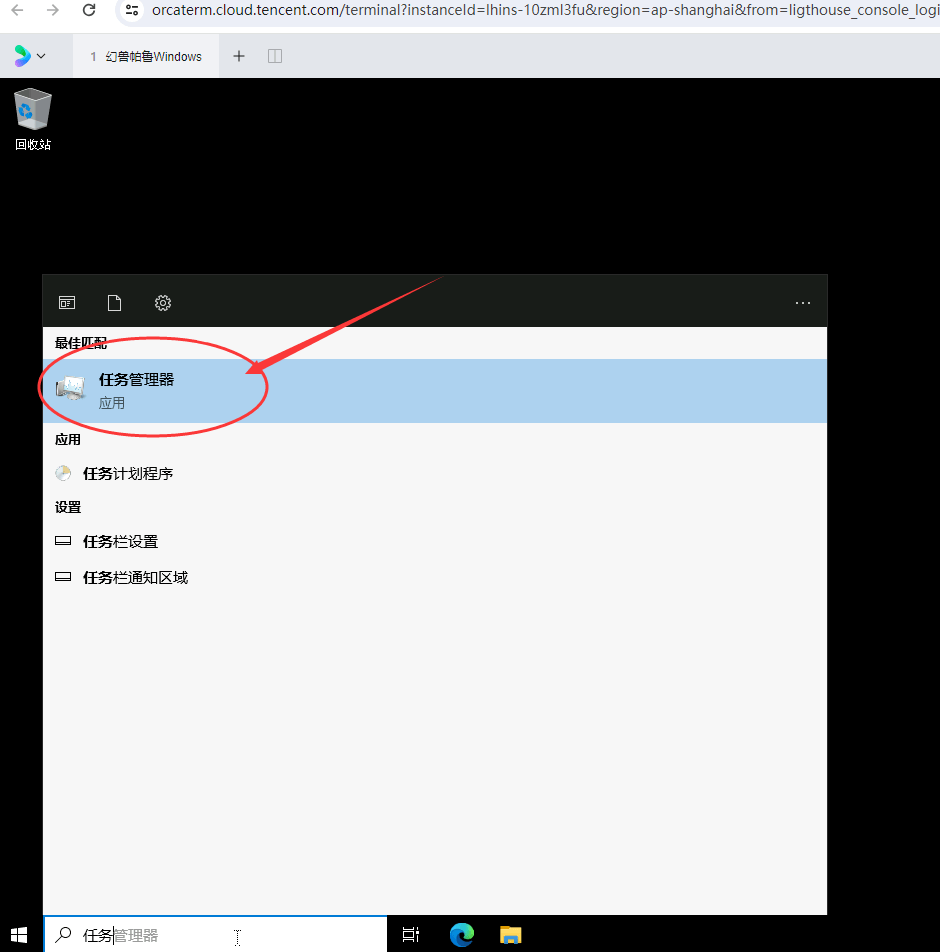Focus the taskbar search box
This screenshot has width=940, height=952.
coord(216,934)
